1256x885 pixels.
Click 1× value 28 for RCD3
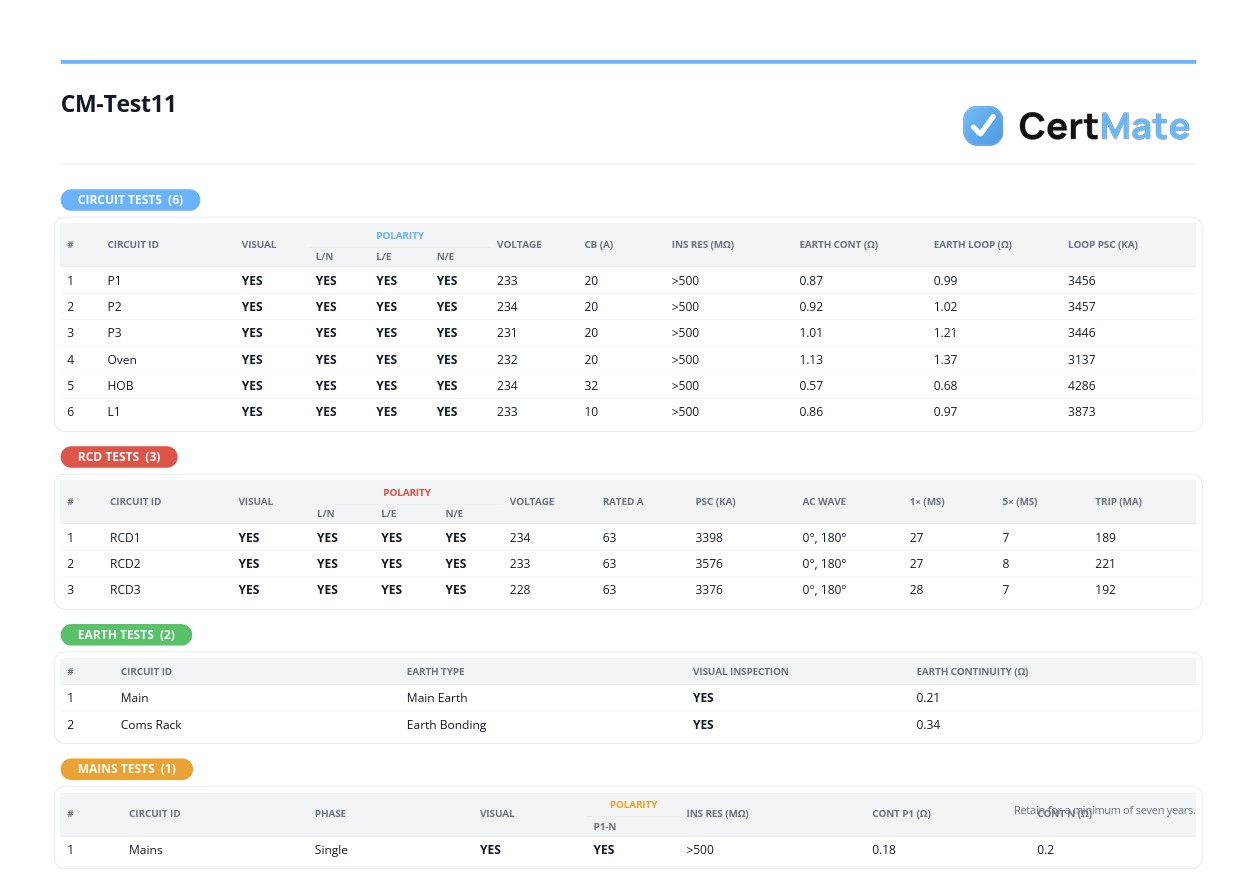click(x=916, y=590)
